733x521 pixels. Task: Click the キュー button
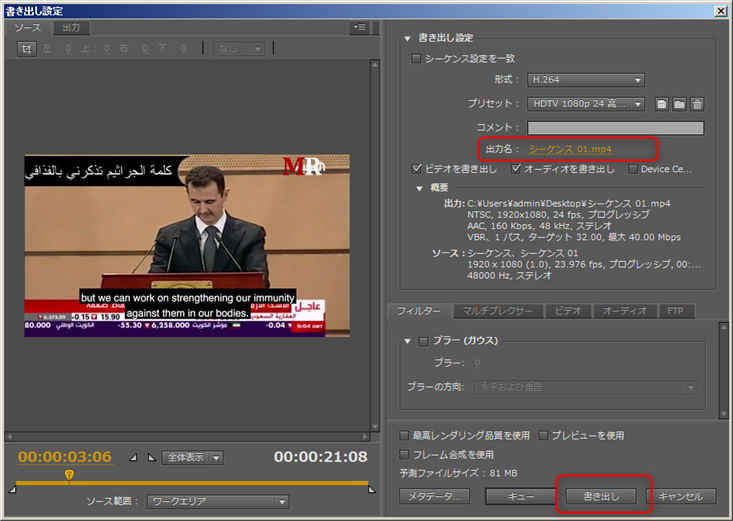click(520, 496)
